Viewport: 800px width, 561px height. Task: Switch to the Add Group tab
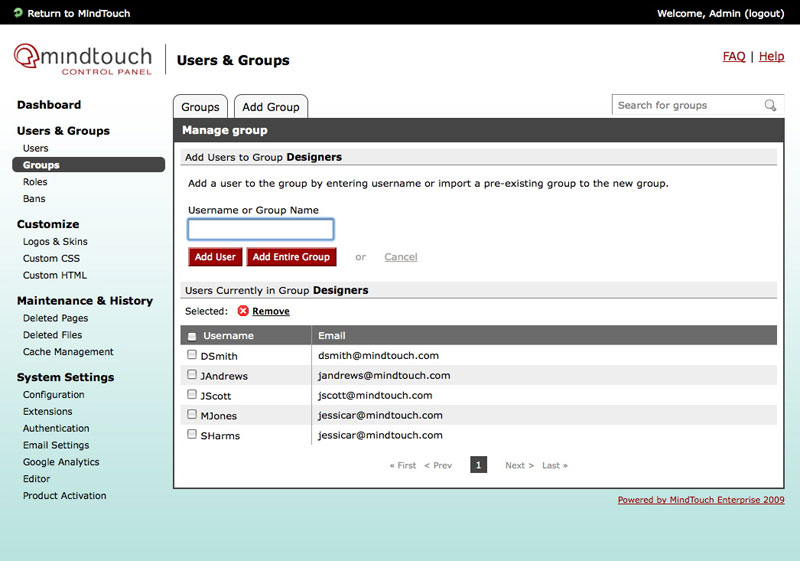point(270,107)
